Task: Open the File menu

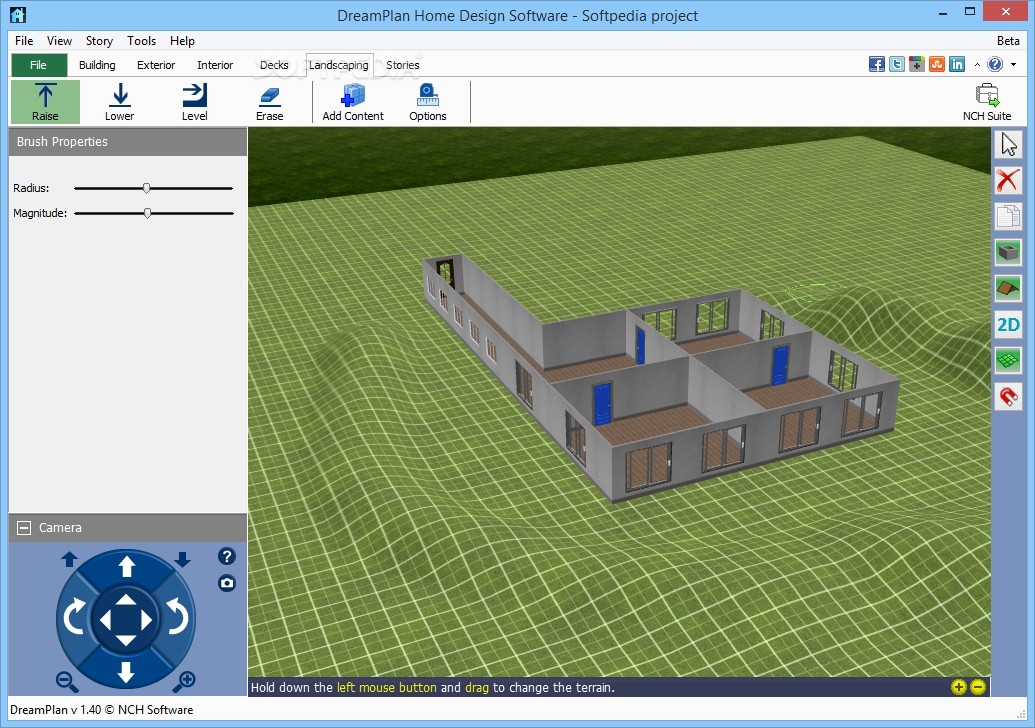Action: [x=24, y=41]
